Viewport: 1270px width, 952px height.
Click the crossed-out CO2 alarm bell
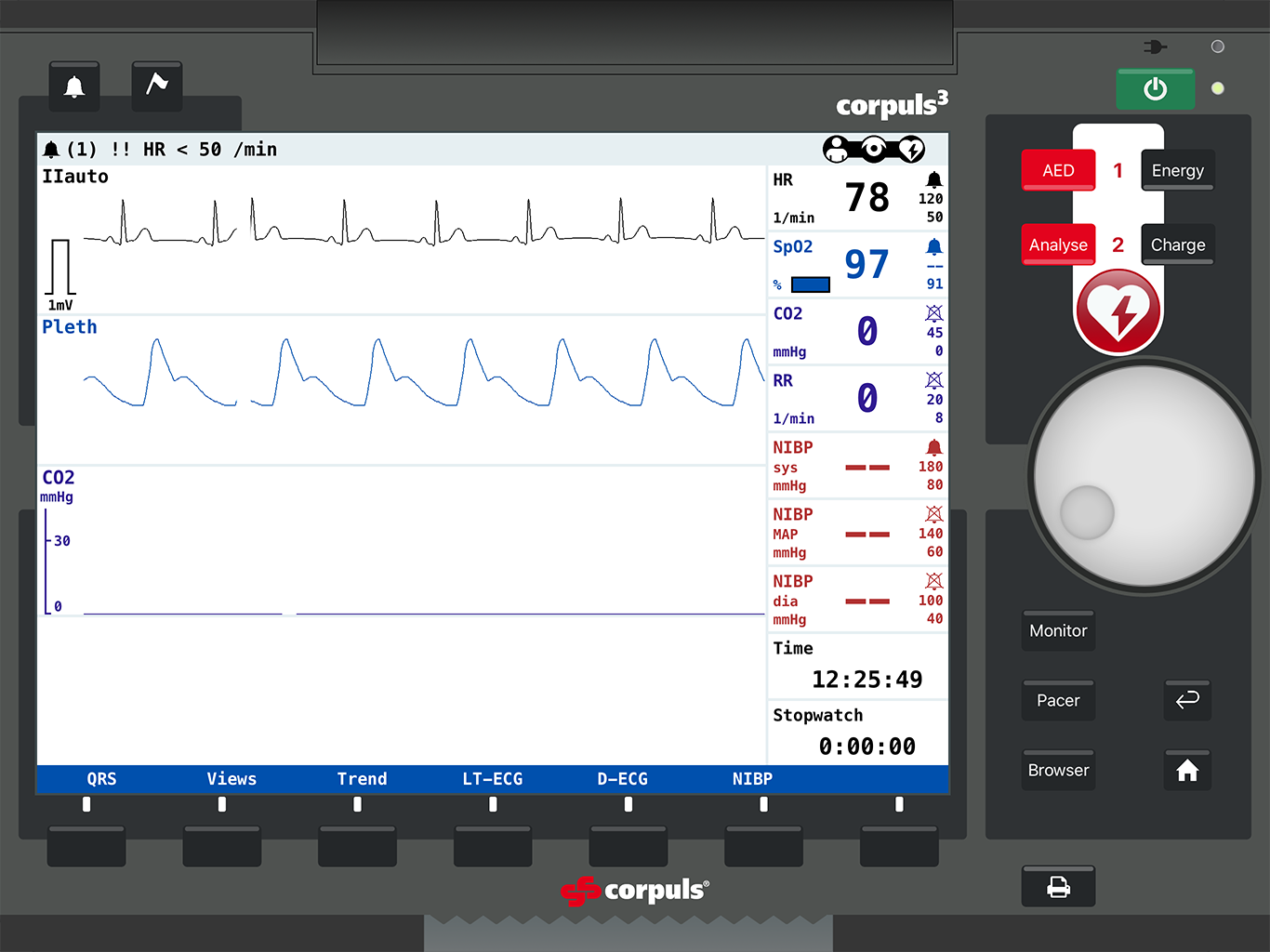tap(934, 313)
